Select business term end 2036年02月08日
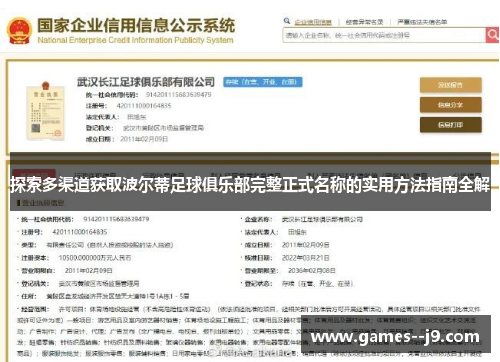The image size is (500, 362). coord(311,271)
